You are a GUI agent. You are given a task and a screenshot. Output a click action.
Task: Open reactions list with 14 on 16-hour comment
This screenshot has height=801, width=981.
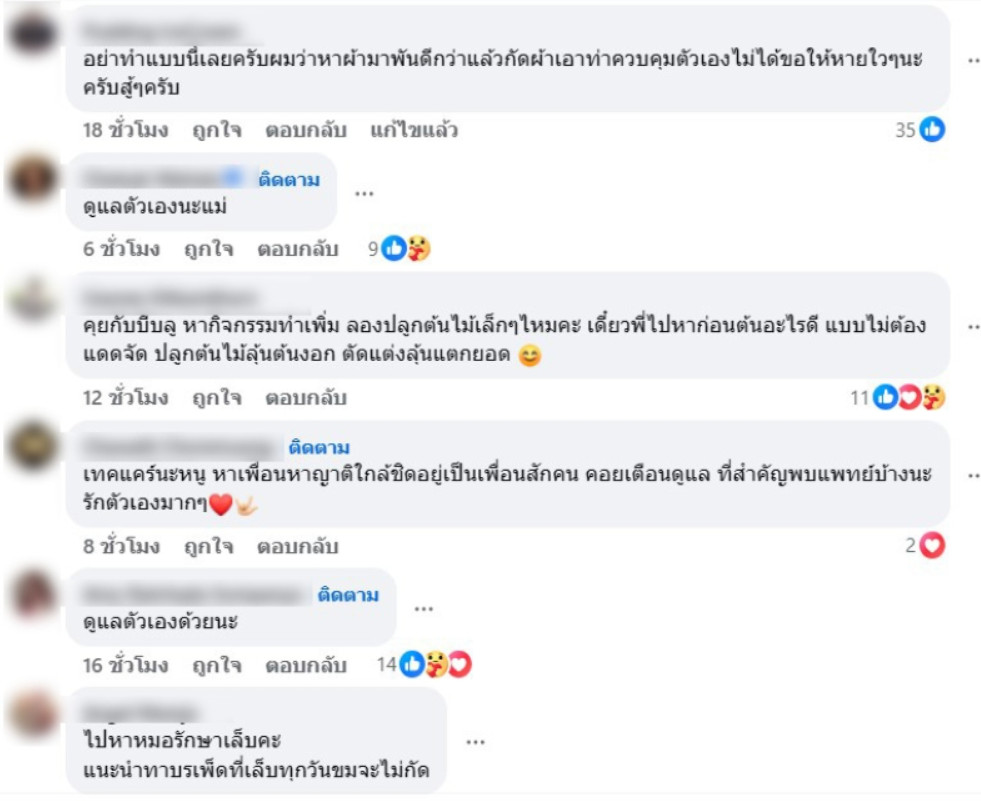pyautogui.click(x=424, y=665)
